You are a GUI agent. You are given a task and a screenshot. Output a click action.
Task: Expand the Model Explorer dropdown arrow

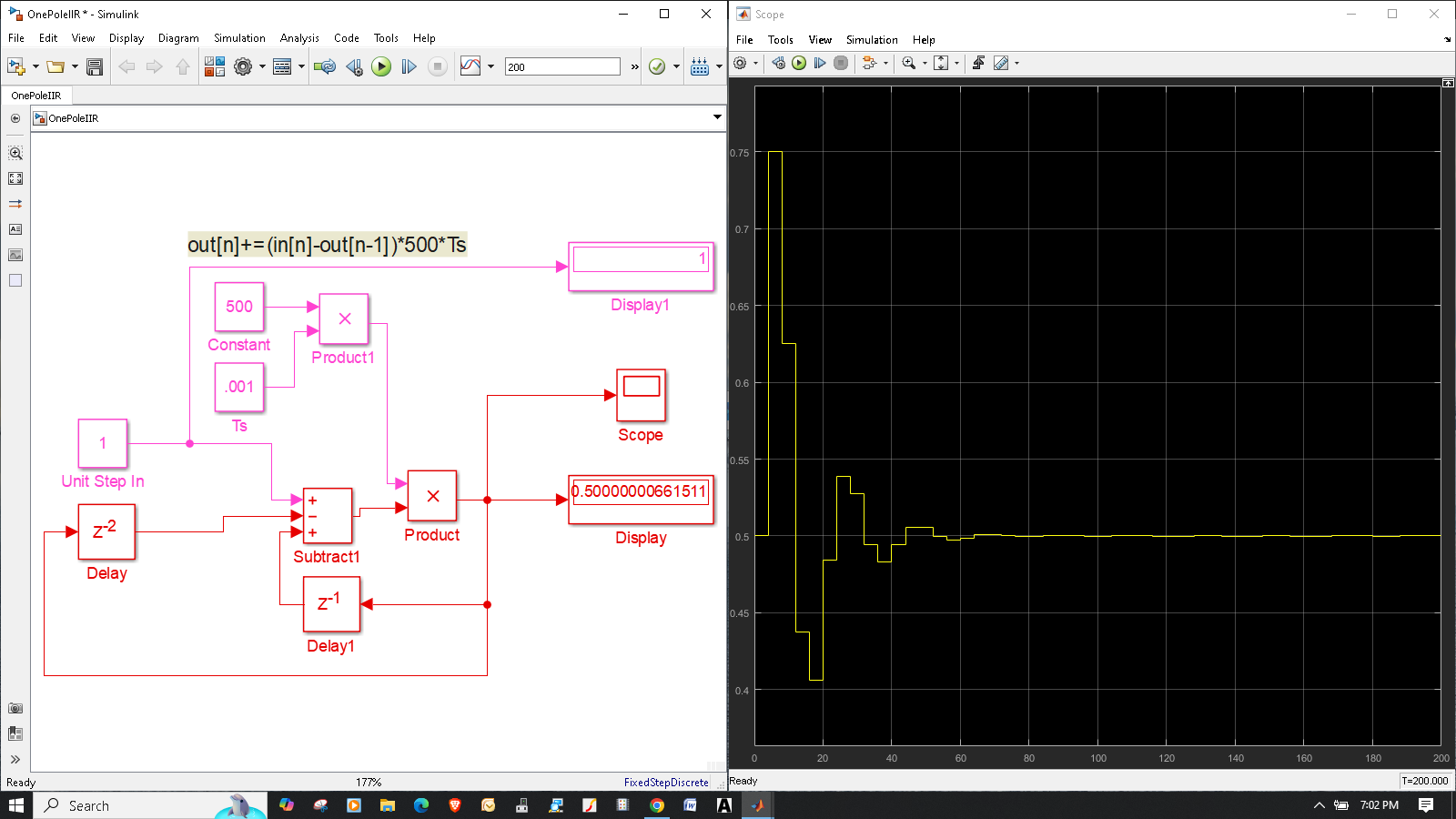pos(301,66)
